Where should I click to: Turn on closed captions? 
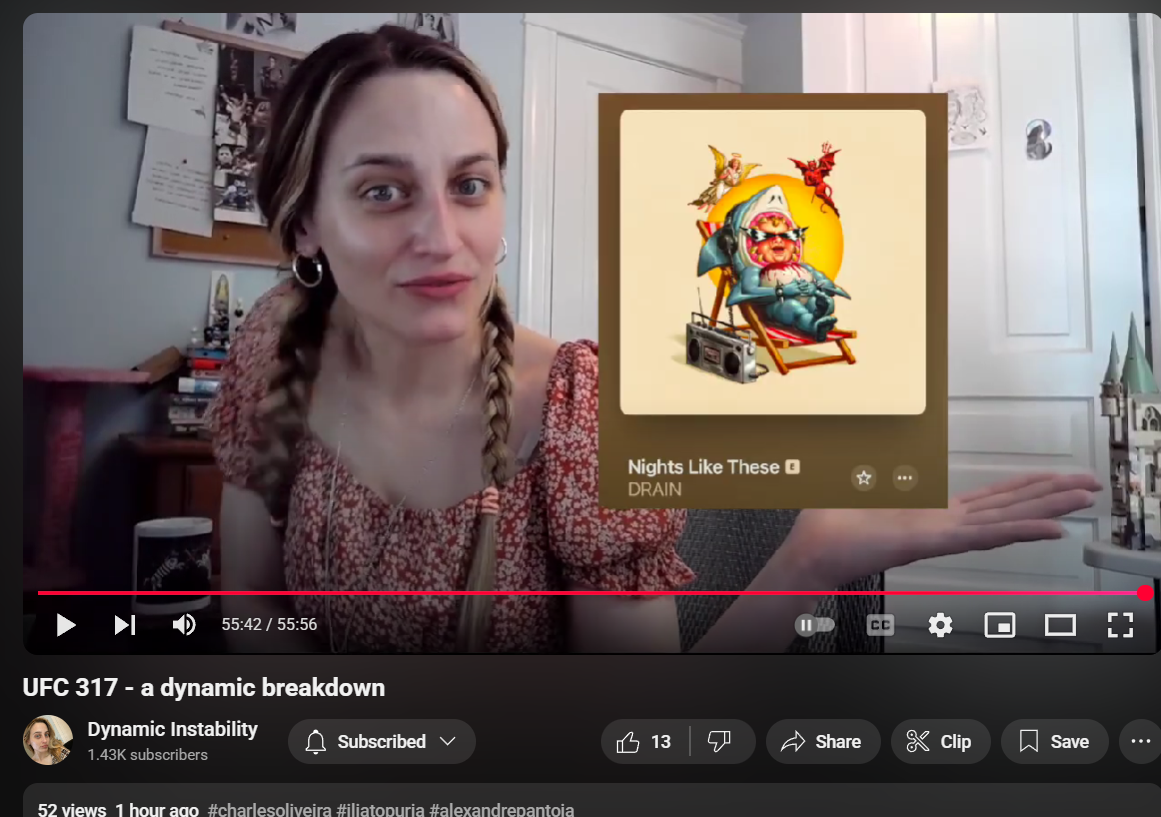click(880, 625)
